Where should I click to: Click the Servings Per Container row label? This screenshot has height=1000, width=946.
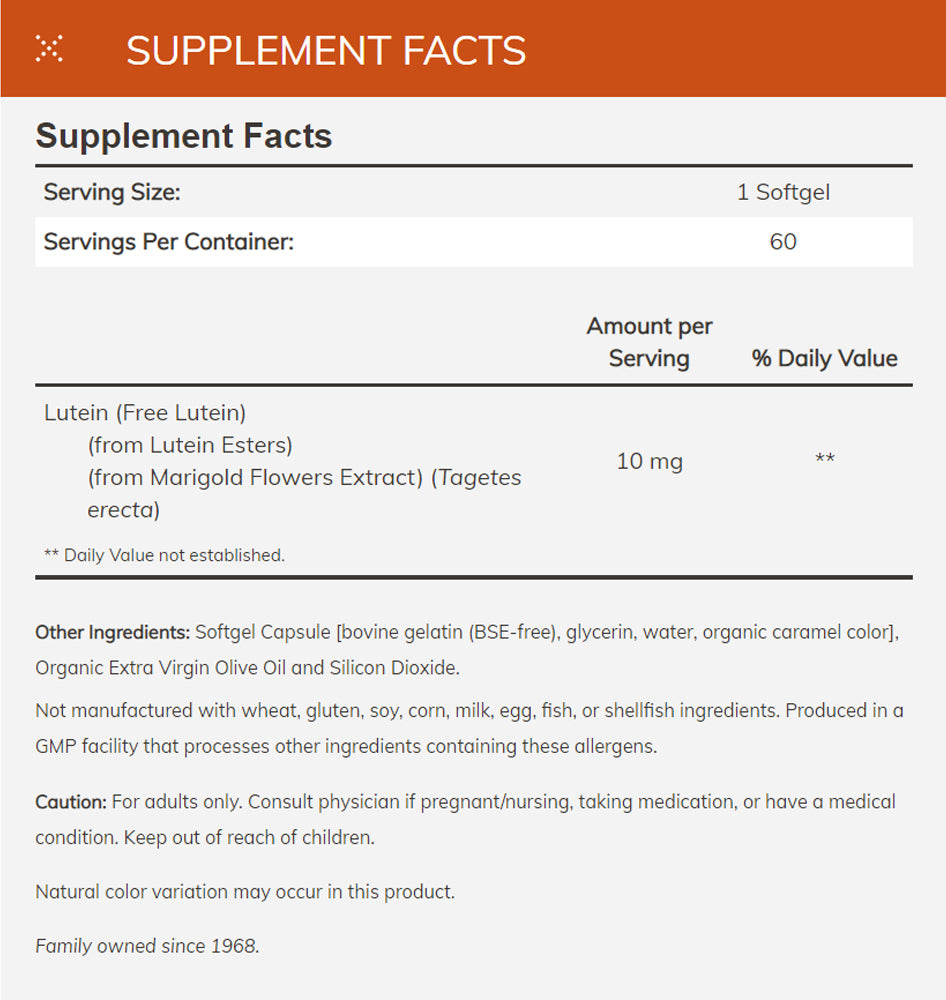tap(169, 242)
